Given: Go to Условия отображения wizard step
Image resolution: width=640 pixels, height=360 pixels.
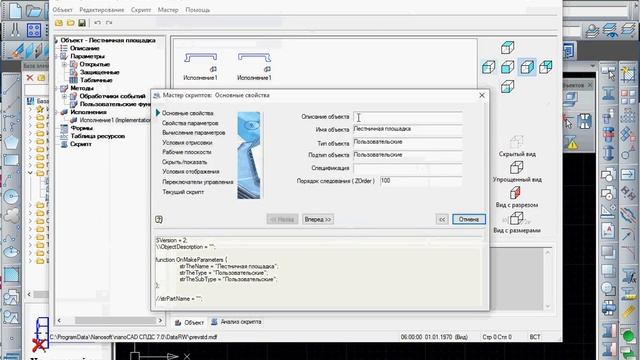Looking at the screenshot, I should pyautogui.click(x=191, y=171).
